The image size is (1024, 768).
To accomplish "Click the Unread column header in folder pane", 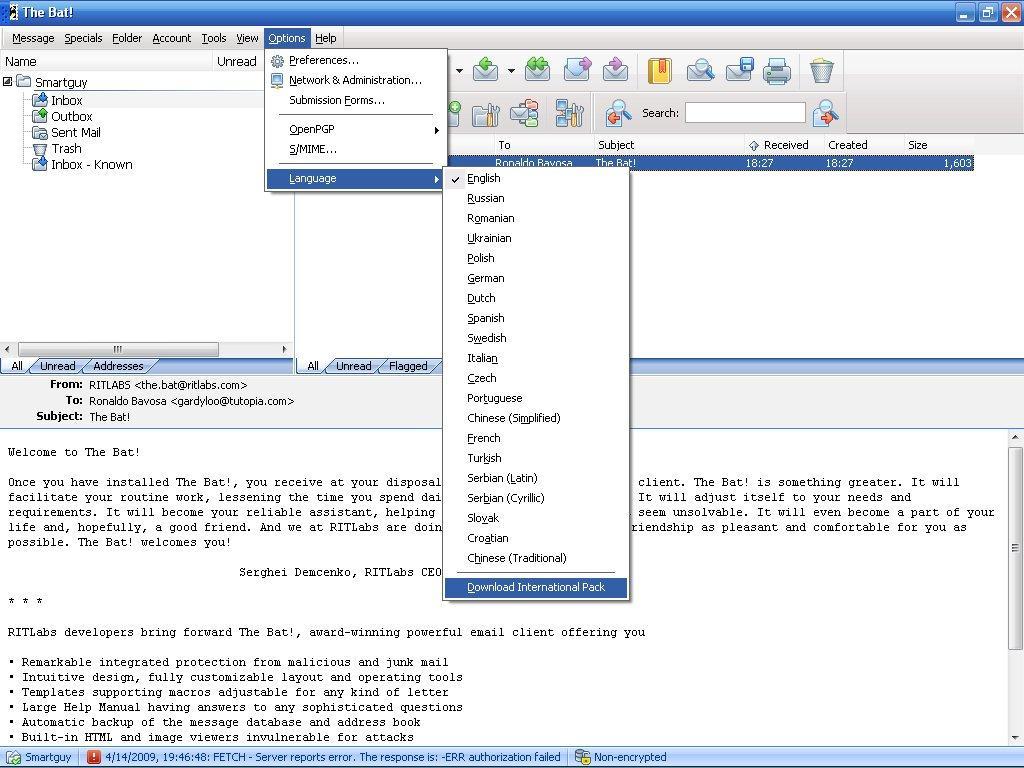I will pos(236,61).
